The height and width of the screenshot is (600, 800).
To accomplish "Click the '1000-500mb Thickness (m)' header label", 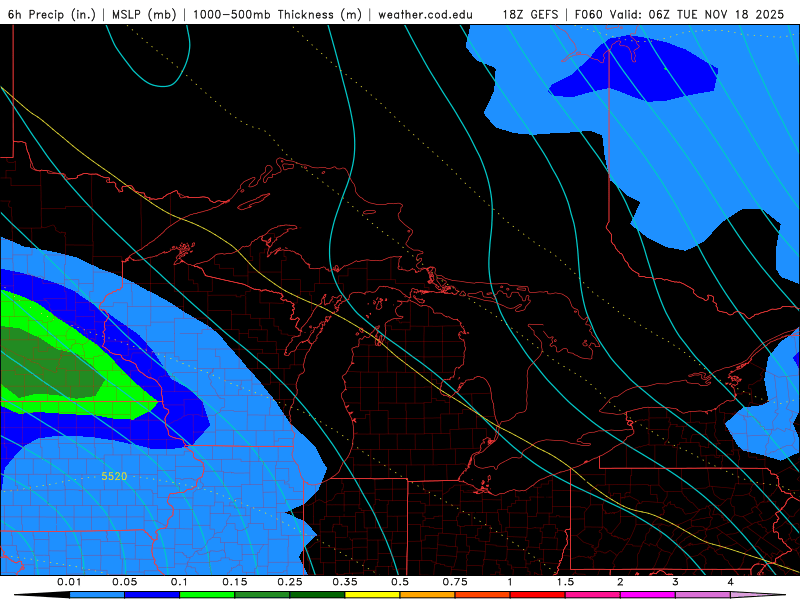I will tap(277, 14).
